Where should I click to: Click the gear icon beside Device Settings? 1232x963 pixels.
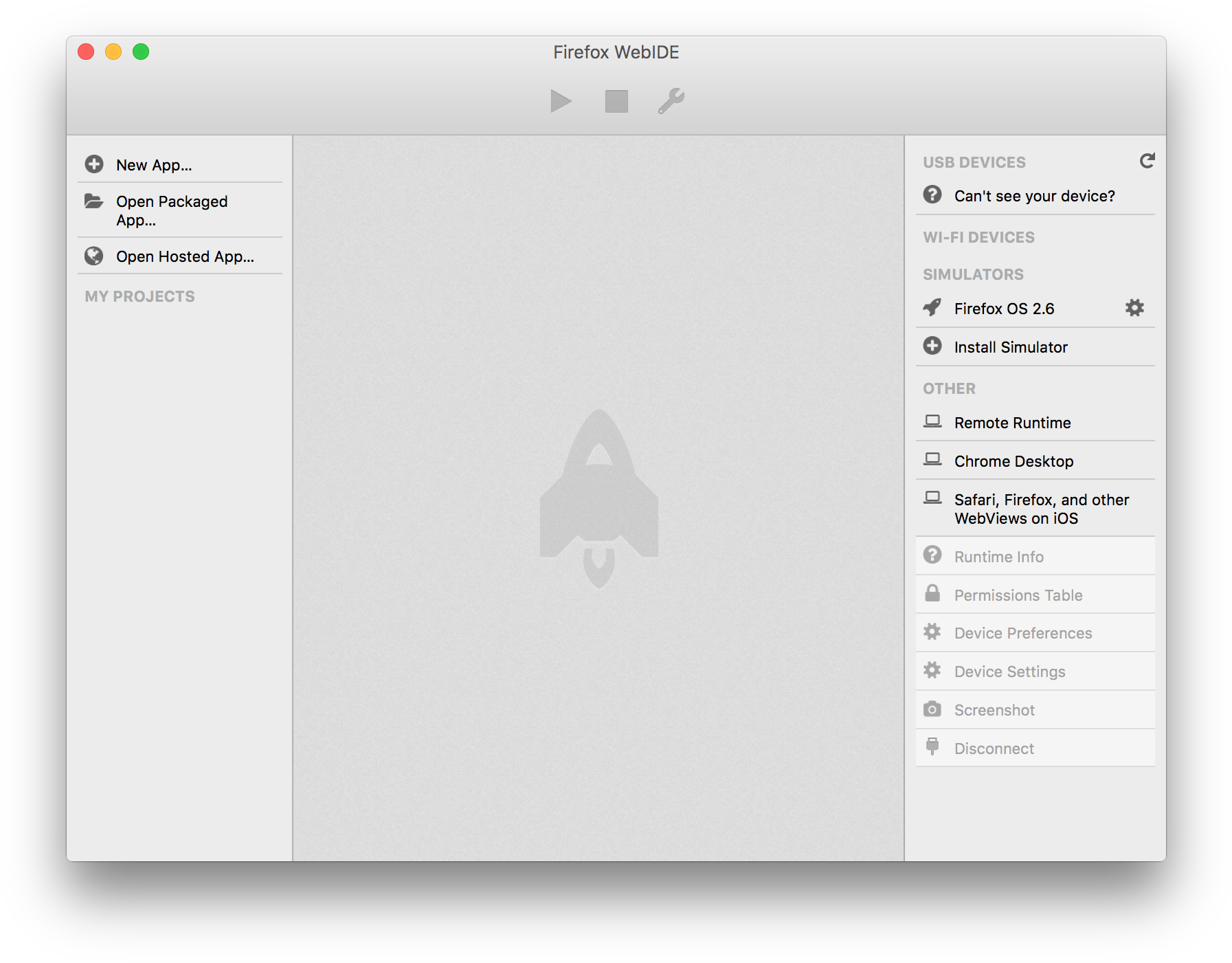click(932, 670)
